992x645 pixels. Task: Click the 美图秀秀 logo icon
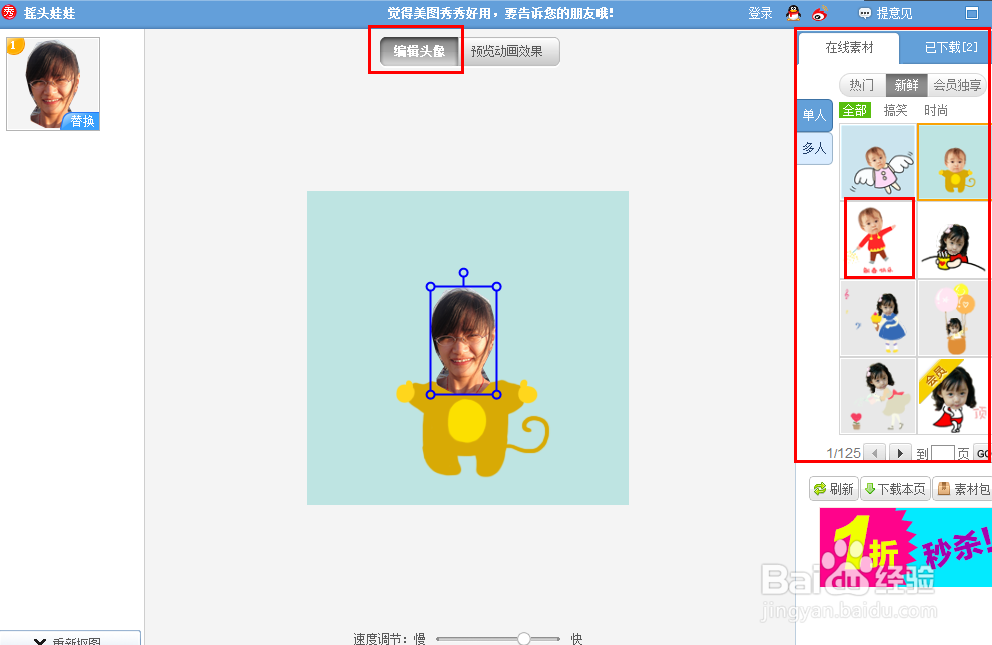coord(9,12)
